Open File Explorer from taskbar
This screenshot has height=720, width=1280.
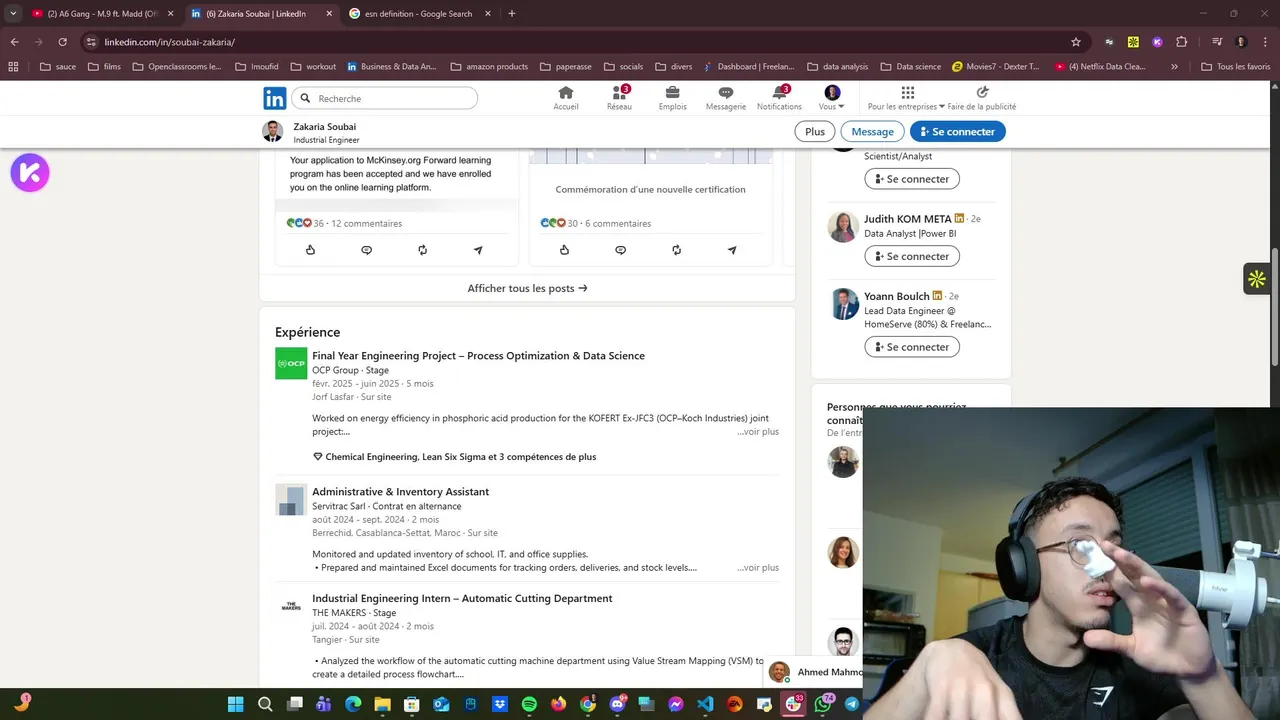[382, 704]
